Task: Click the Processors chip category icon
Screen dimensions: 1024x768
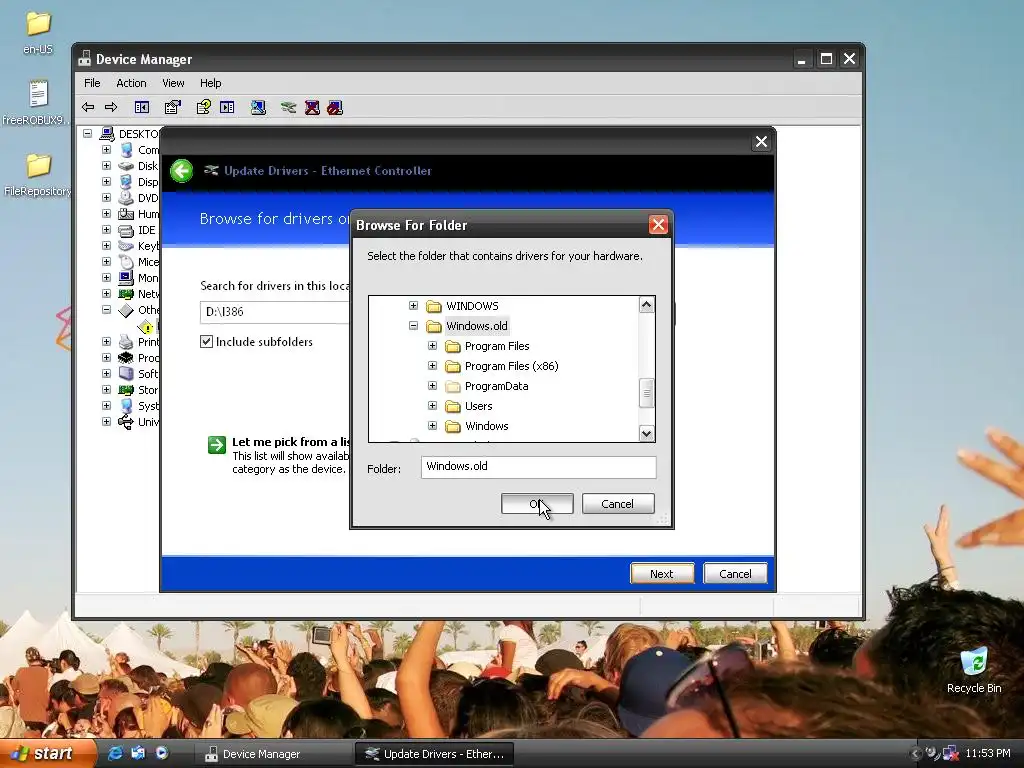Action: [126, 358]
